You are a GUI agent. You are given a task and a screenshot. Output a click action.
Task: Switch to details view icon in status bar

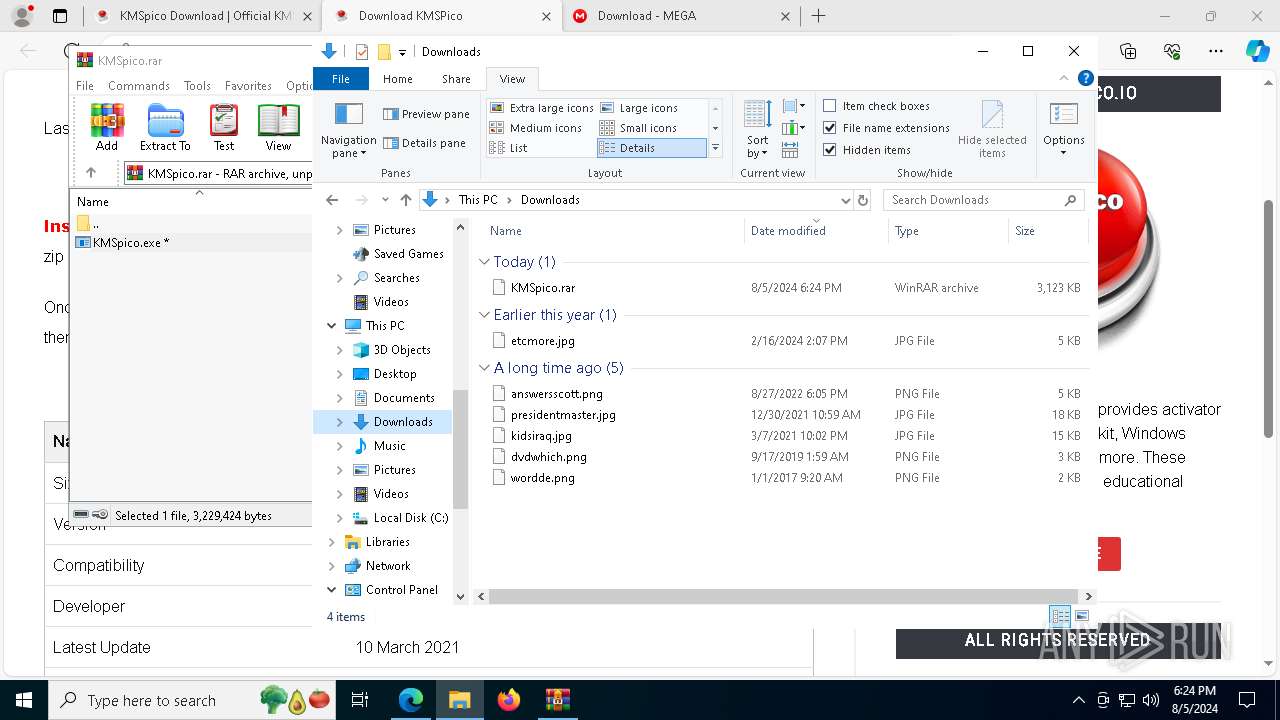[x=1060, y=616]
